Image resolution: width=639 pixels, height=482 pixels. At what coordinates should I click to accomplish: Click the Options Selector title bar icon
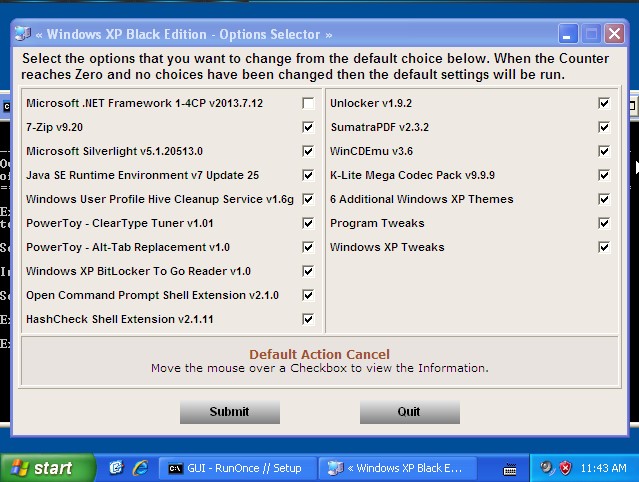click(x=22, y=34)
